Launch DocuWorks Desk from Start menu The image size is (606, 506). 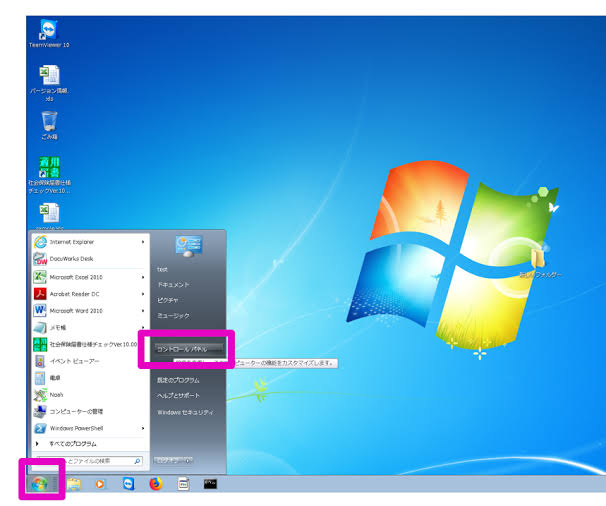point(90,259)
